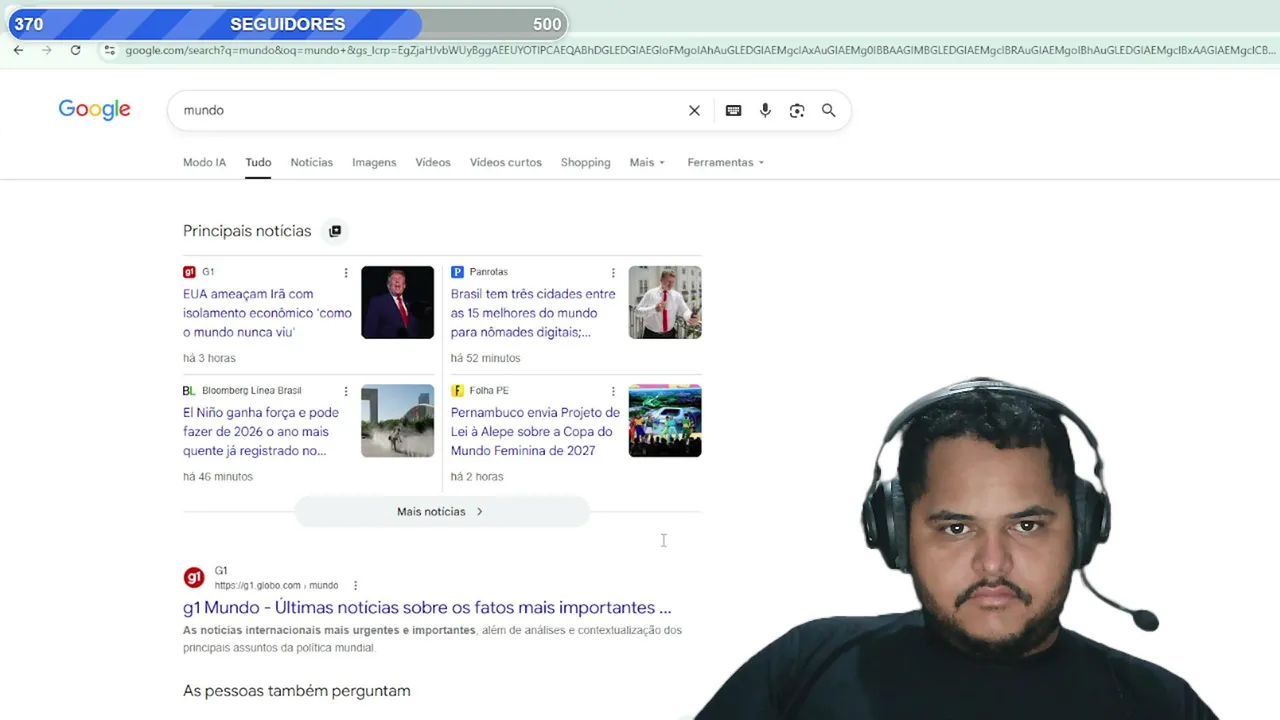This screenshot has width=1280, height=720.
Task: Expand the Ferramentas dropdown
Action: coord(725,162)
